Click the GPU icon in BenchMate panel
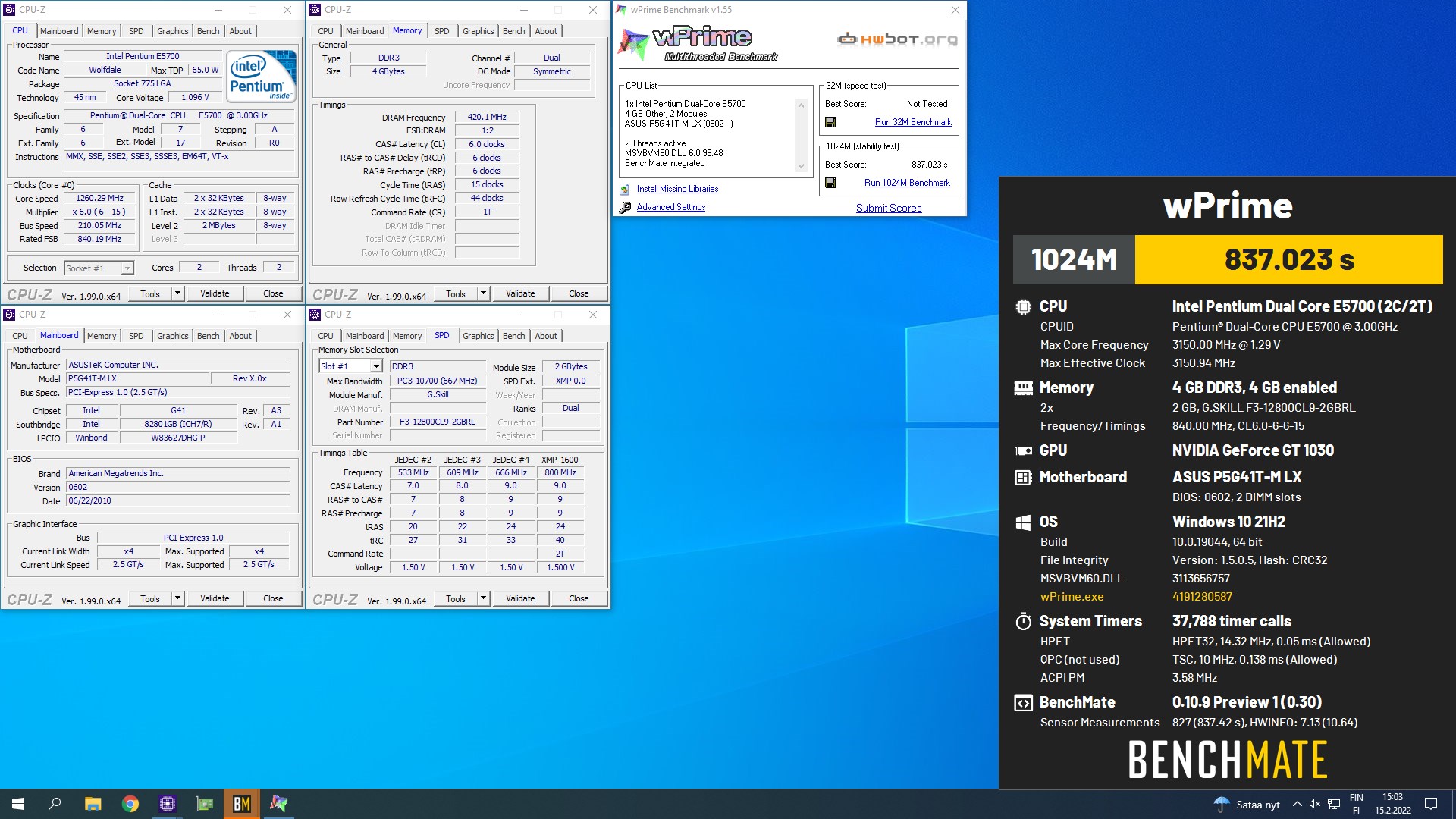The width and height of the screenshot is (1456, 819). coord(1023,450)
